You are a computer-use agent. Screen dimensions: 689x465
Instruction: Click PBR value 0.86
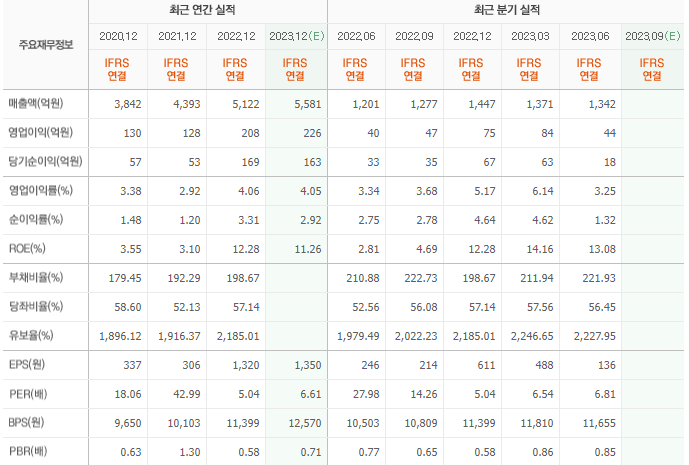[x=543, y=452]
